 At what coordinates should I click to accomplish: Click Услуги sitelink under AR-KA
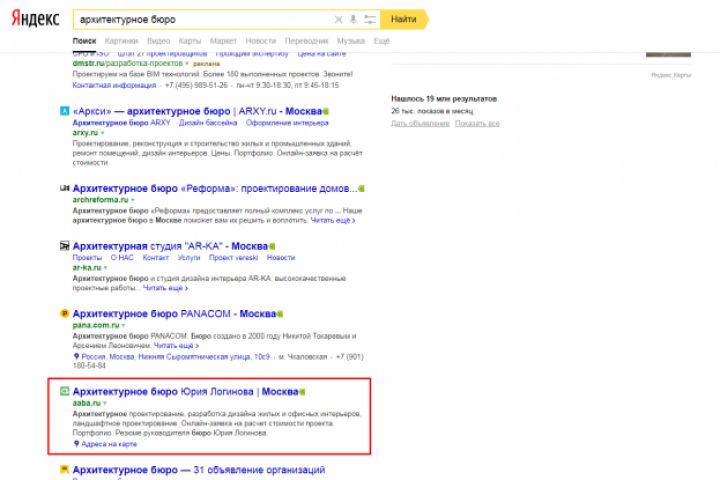pyautogui.click(x=189, y=258)
